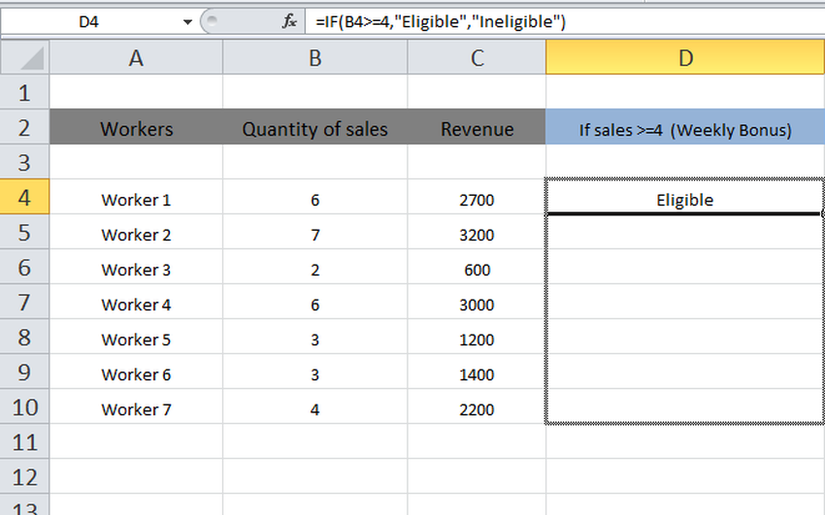Click the Name Box showing D4
Viewport: 825px width, 515px height.
coord(90,21)
